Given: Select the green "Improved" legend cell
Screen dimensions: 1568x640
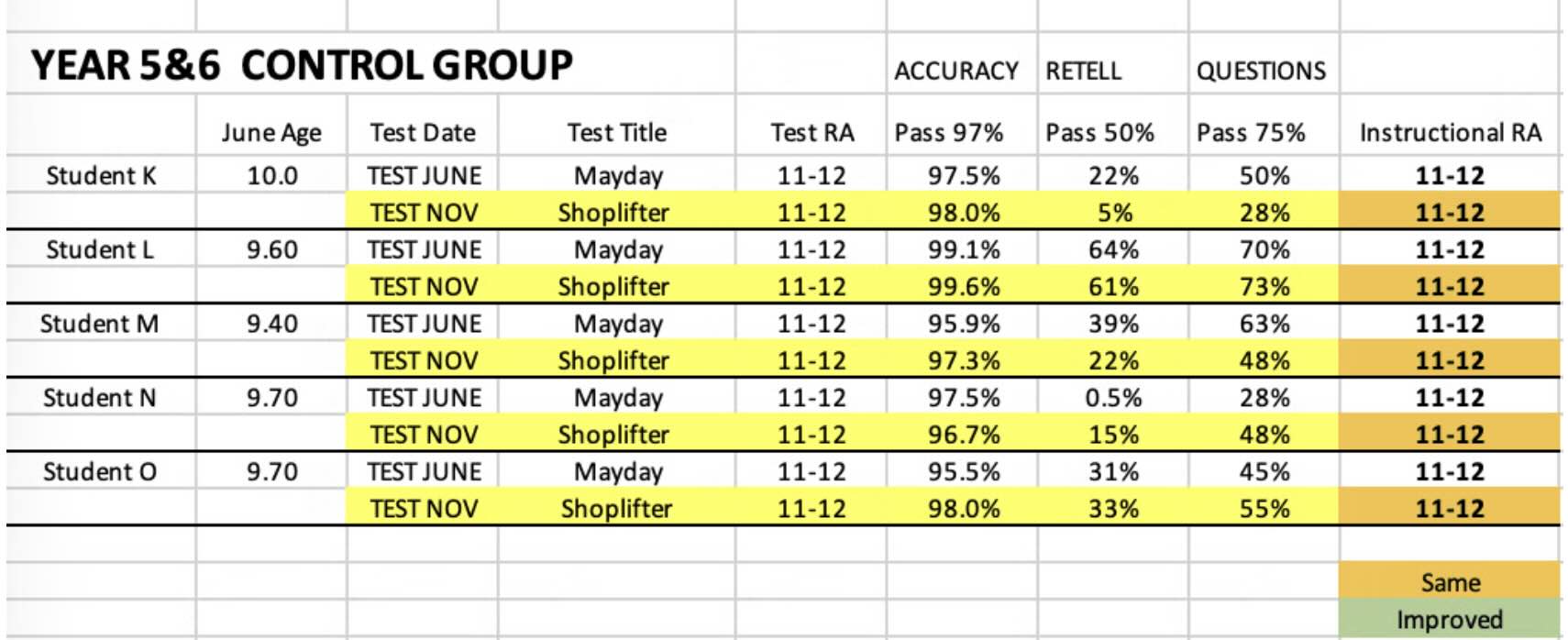Looking at the screenshot, I should 1450,619.
